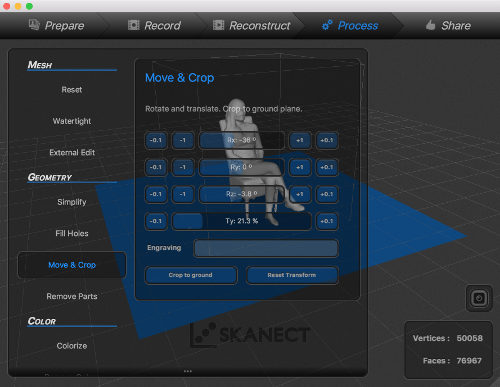Select Colorize under Color
The height and width of the screenshot is (387, 500).
pyautogui.click(x=72, y=346)
